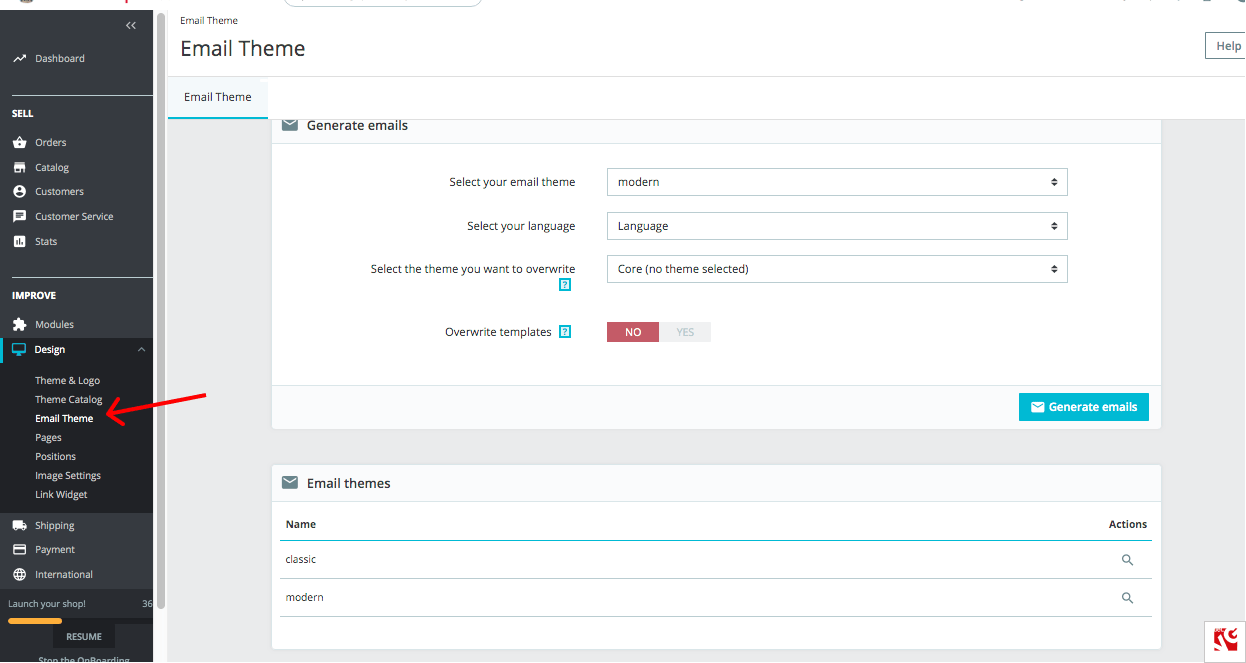The height and width of the screenshot is (663, 1246).
Task: Open Shipping menu item
Action: click(55, 526)
